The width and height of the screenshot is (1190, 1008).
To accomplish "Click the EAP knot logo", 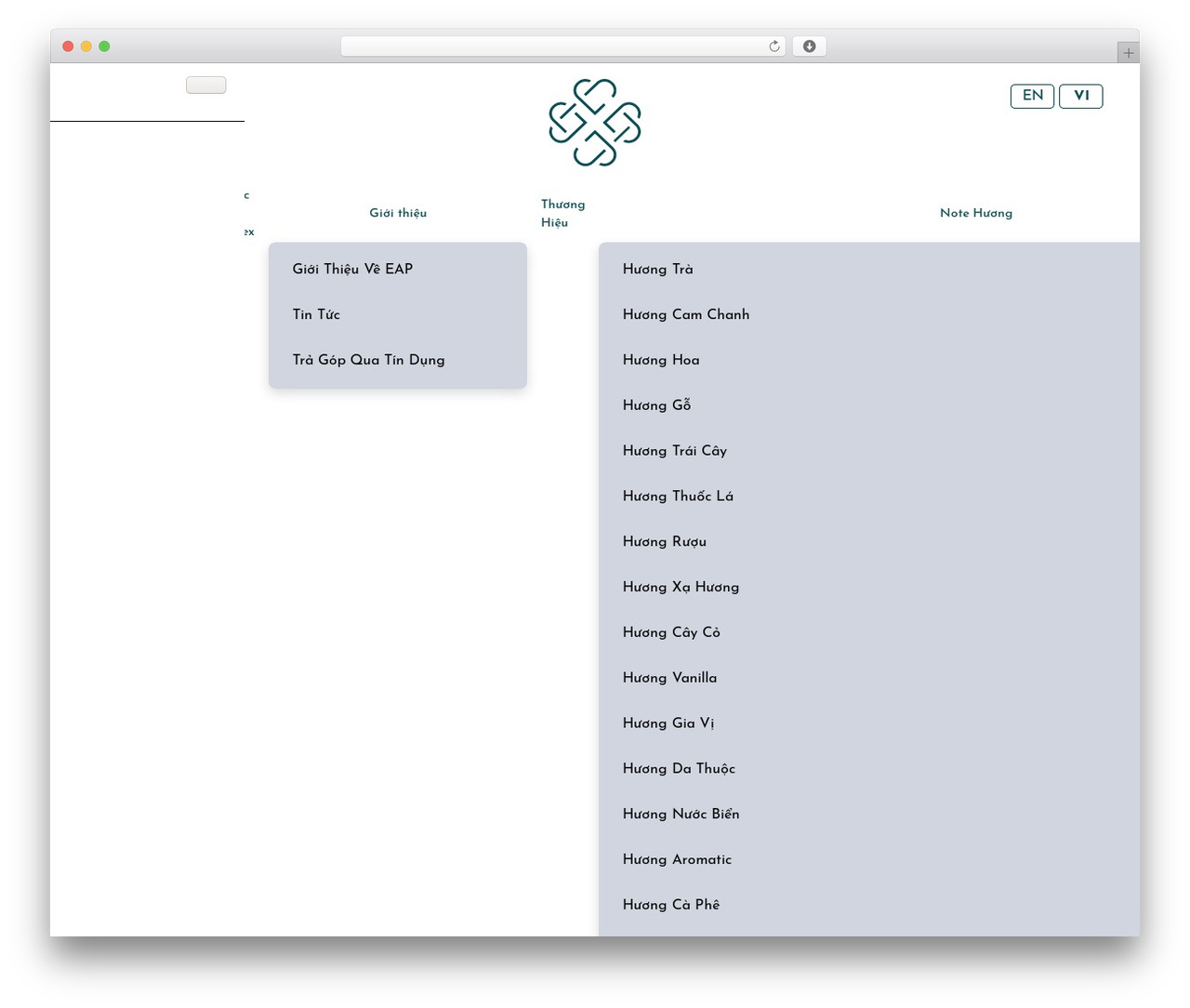I will click(x=595, y=123).
